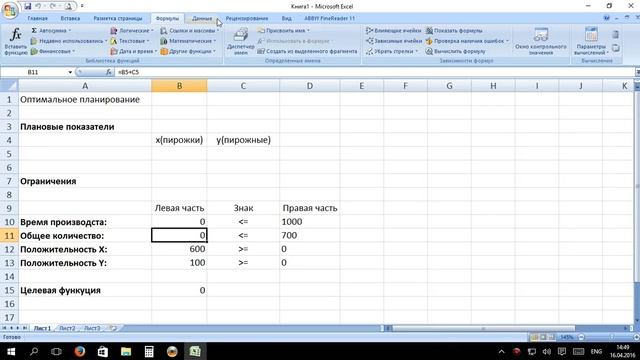
Task: Open the Математические functions dropdown
Action: [188, 41]
